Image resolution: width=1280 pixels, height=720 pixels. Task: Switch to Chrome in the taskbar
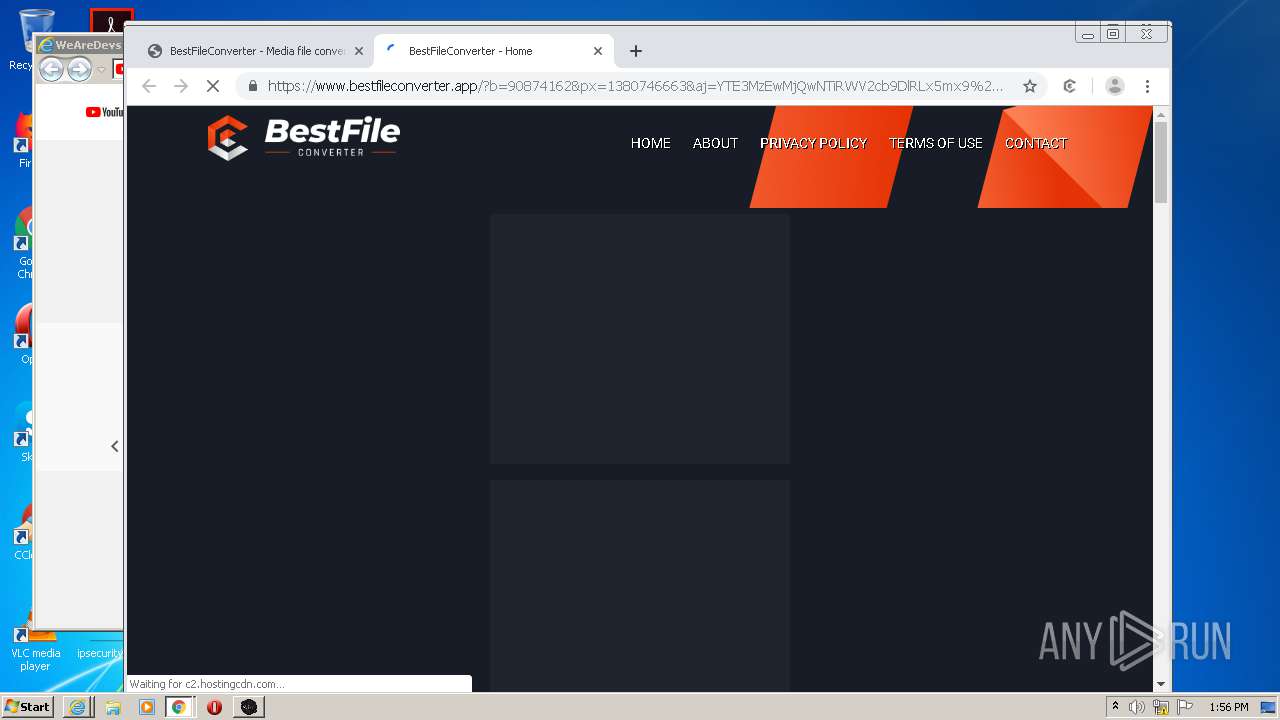click(x=179, y=707)
